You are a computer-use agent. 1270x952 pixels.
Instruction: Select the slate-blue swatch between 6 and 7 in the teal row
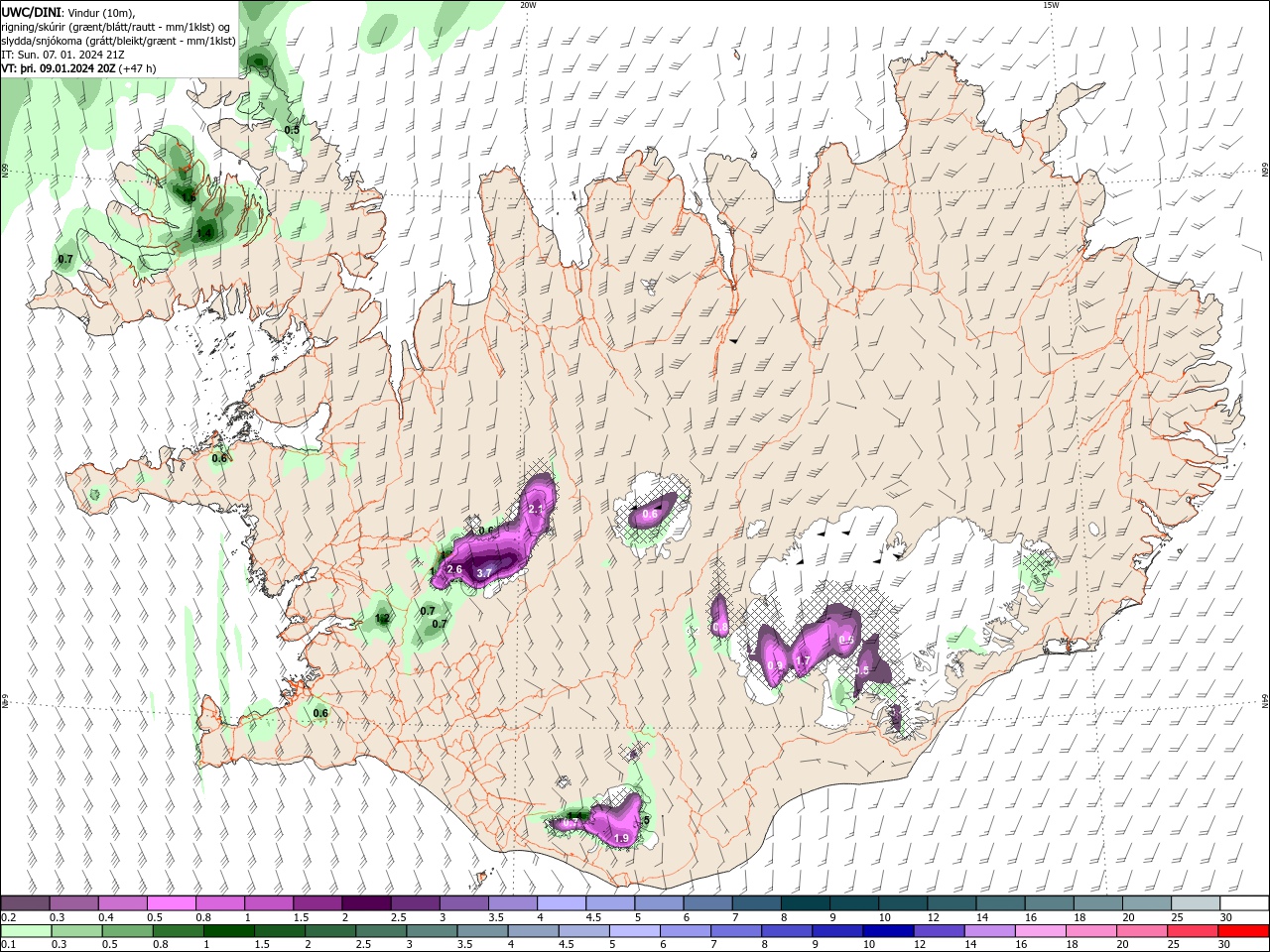(707, 903)
